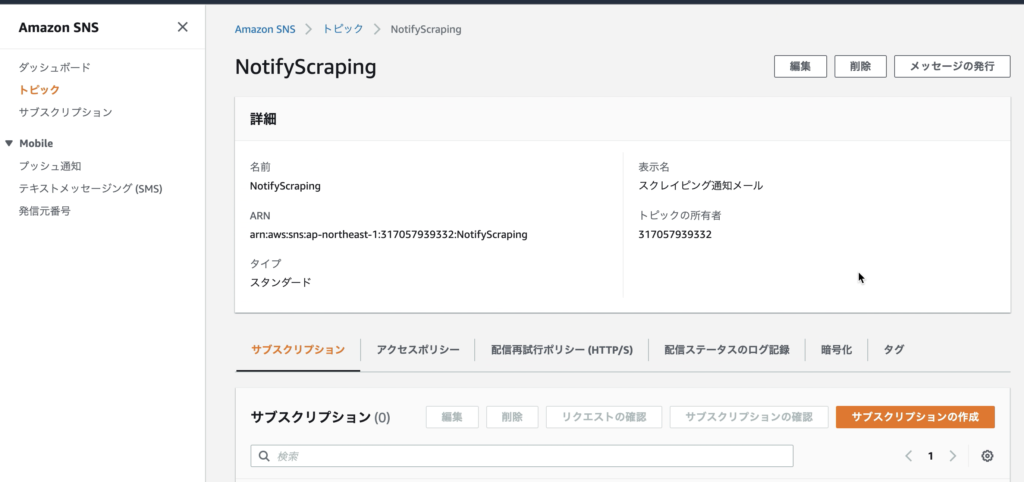Open テキストメッセージング (SMS) in sidebar

(90, 189)
